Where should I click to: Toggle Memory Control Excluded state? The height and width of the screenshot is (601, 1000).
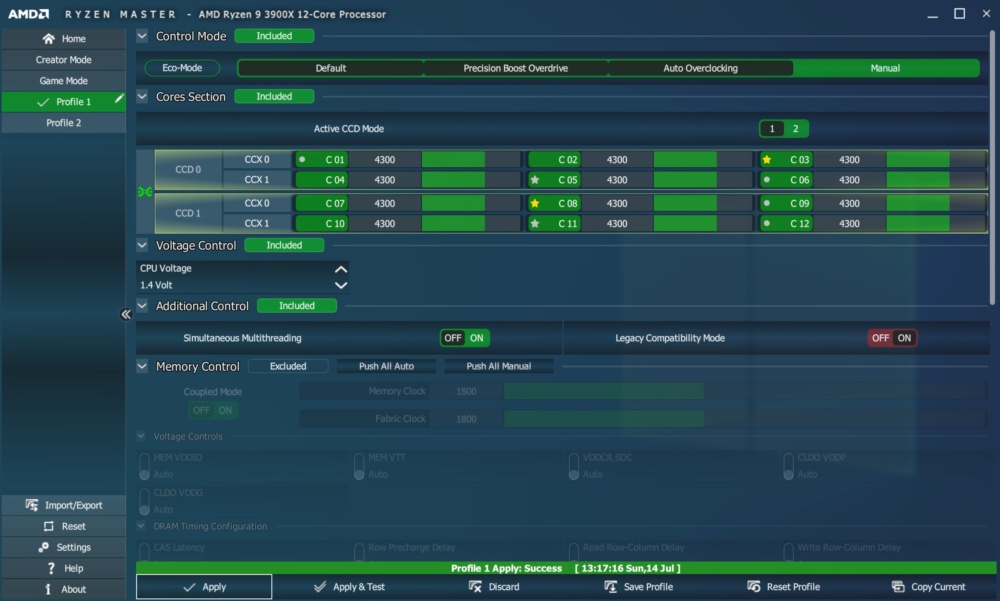tap(288, 366)
